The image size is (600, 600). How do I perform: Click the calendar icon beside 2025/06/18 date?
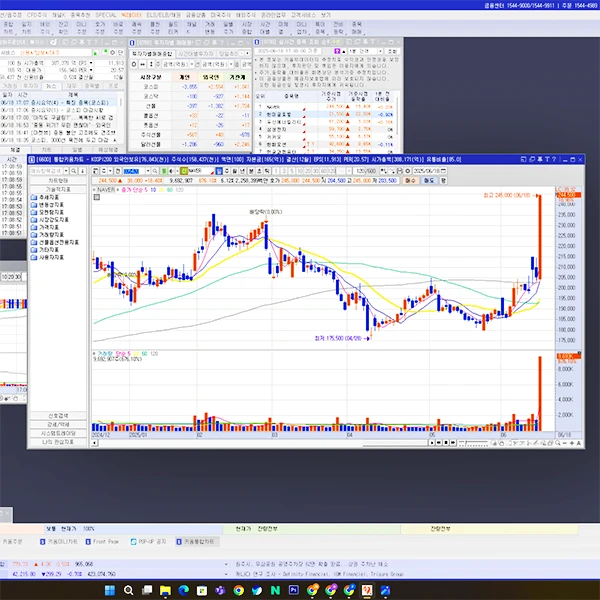443,171
